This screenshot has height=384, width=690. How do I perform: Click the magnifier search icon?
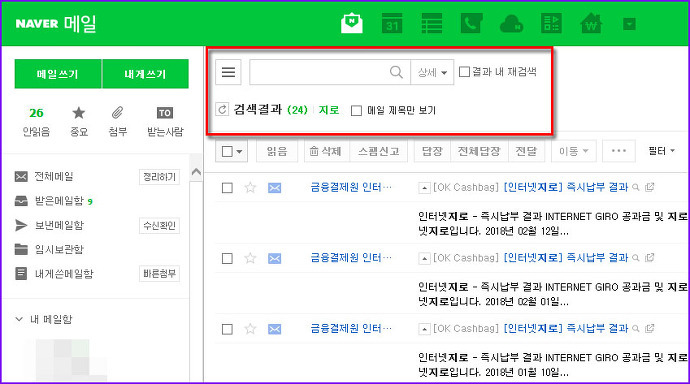[396, 72]
